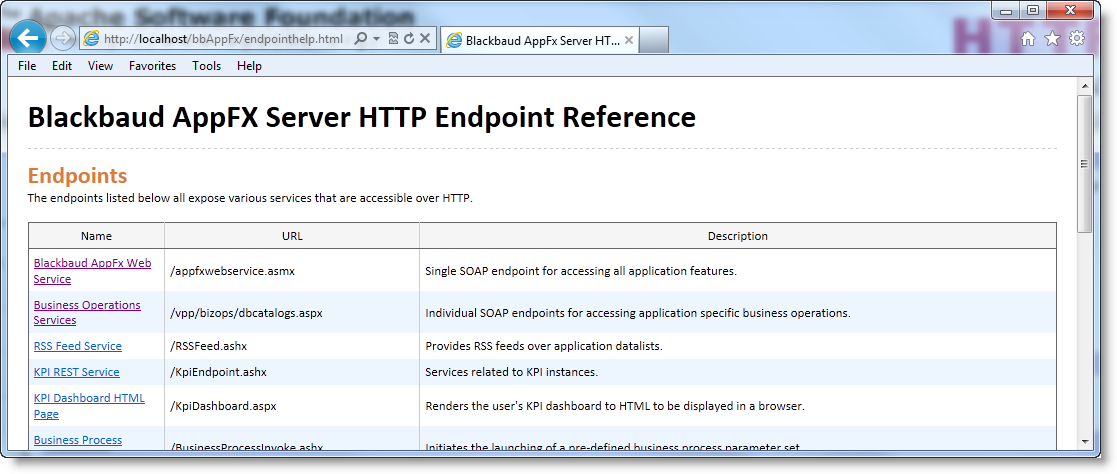
Task: Open the File menu
Action: coord(27,66)
